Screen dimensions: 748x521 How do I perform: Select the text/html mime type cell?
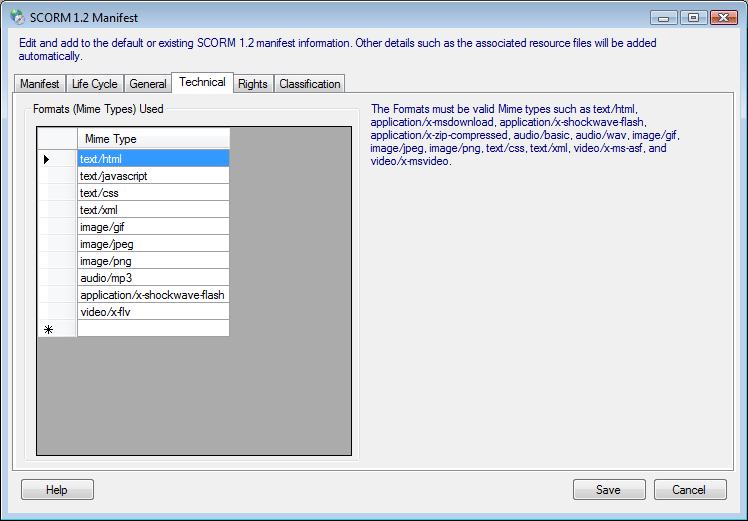(153, 159)
